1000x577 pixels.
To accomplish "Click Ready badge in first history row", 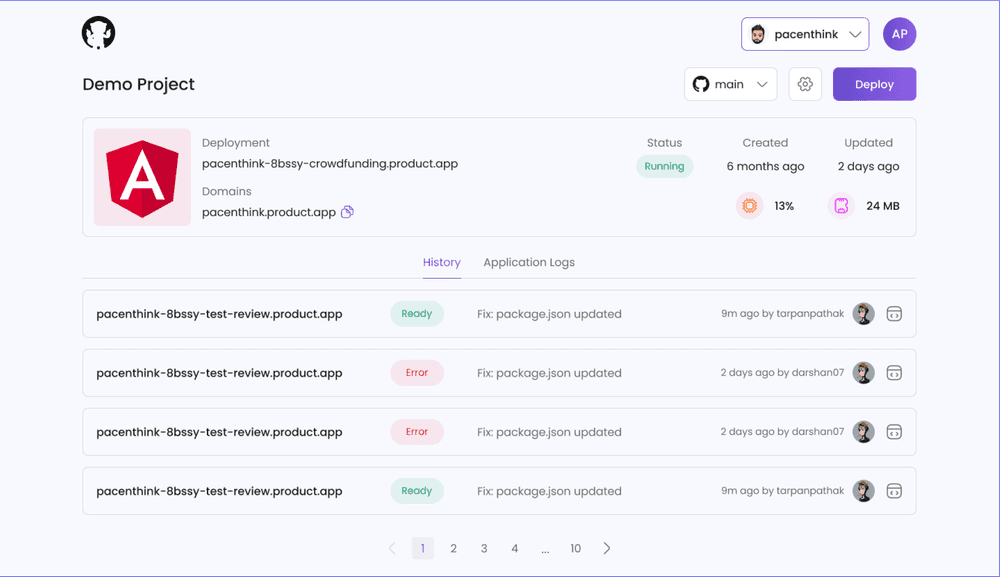I will point(416,314).
